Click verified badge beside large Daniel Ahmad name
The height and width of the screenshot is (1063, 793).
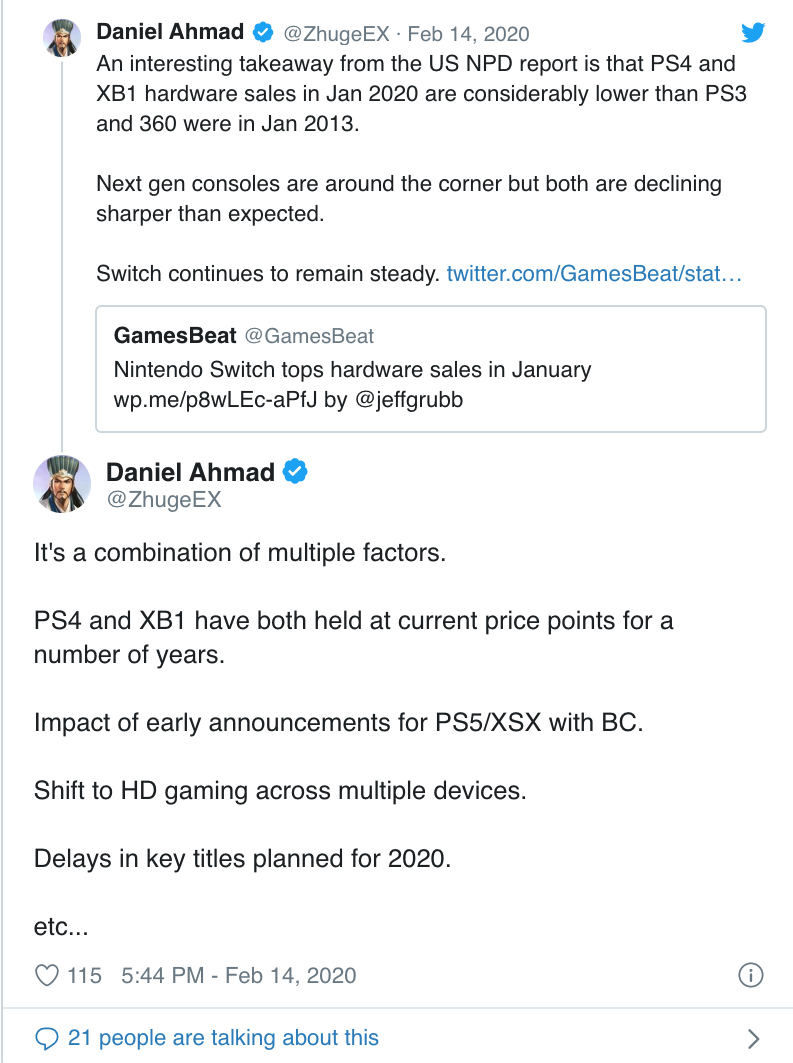pos(294,471)
